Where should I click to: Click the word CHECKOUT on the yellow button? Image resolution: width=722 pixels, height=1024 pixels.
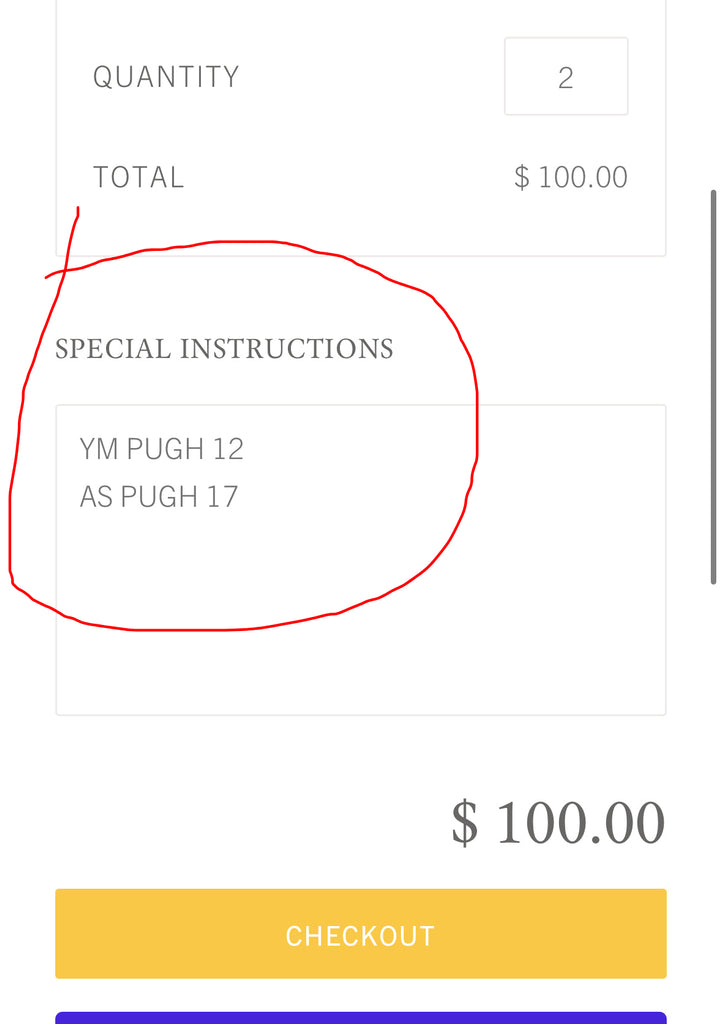point(360,936)
